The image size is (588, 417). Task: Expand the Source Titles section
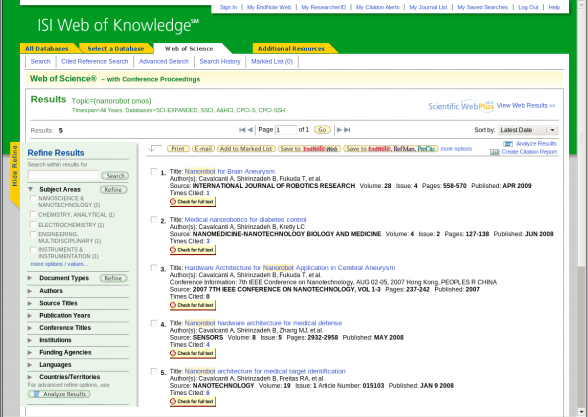click(x=30, y=303)
